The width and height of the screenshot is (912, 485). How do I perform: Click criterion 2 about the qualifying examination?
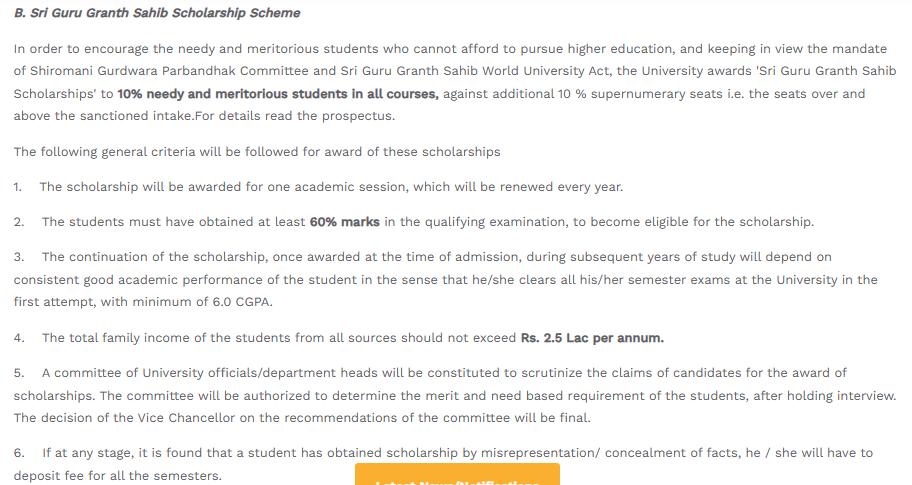[427, 221]
